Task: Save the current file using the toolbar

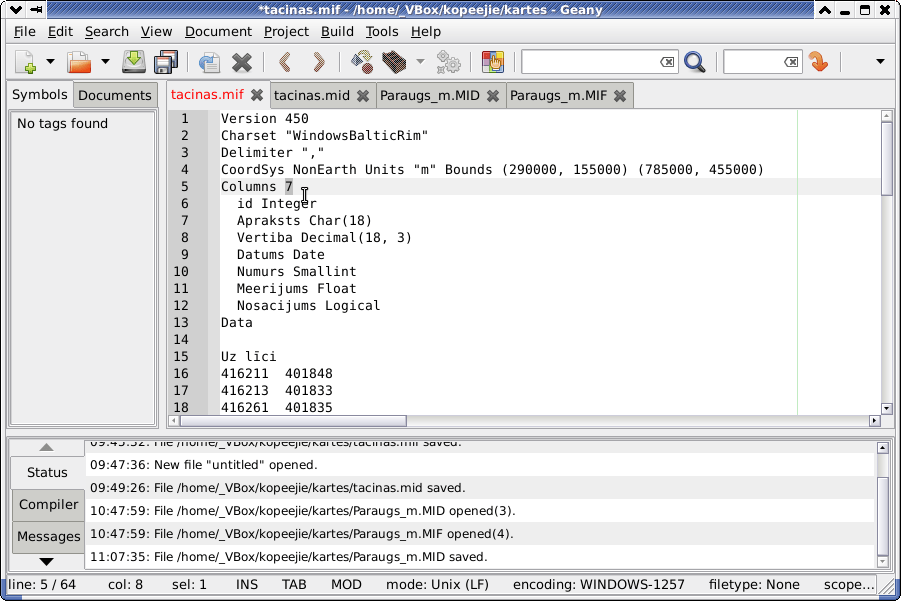Action: point(134,61)
